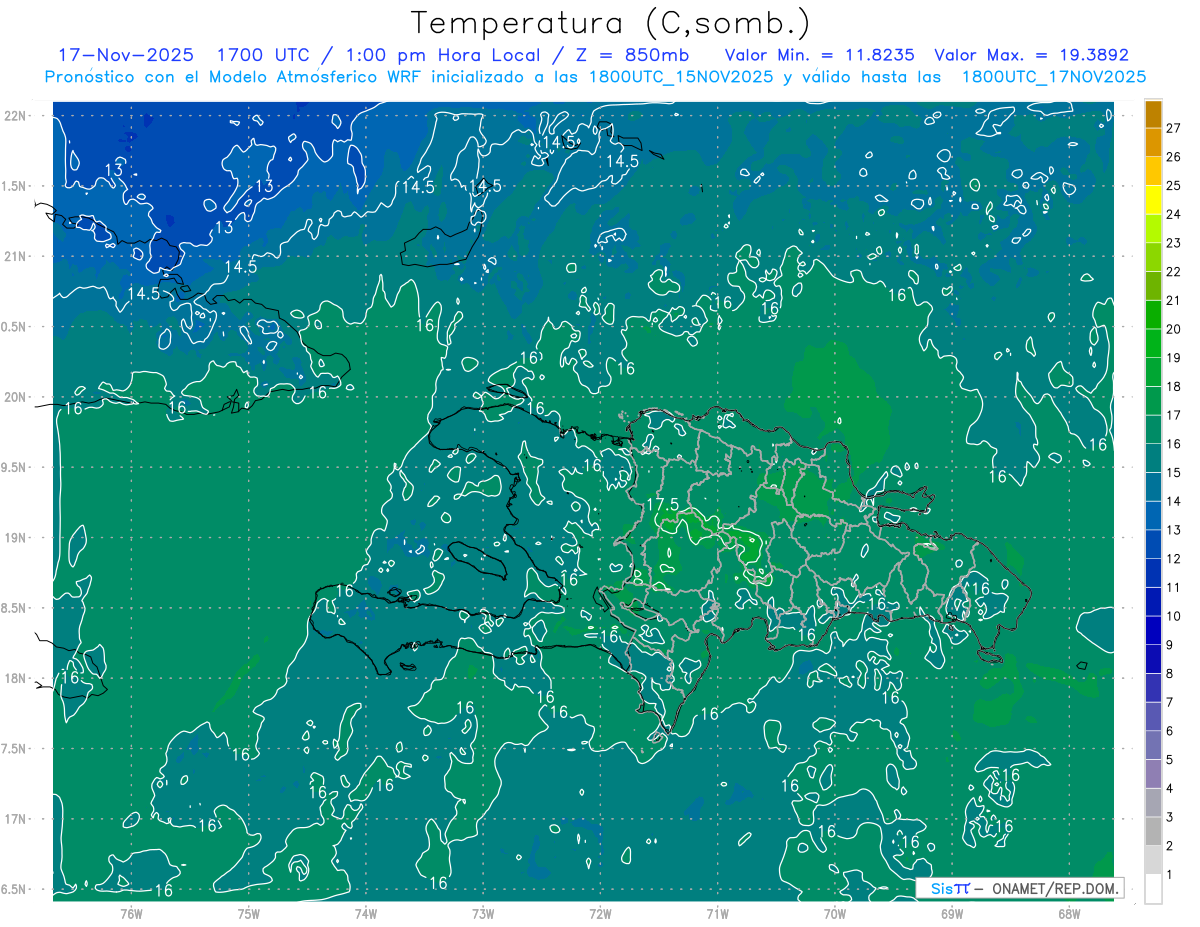Click the "74W" longitude axis label

[x=366, y=913]
